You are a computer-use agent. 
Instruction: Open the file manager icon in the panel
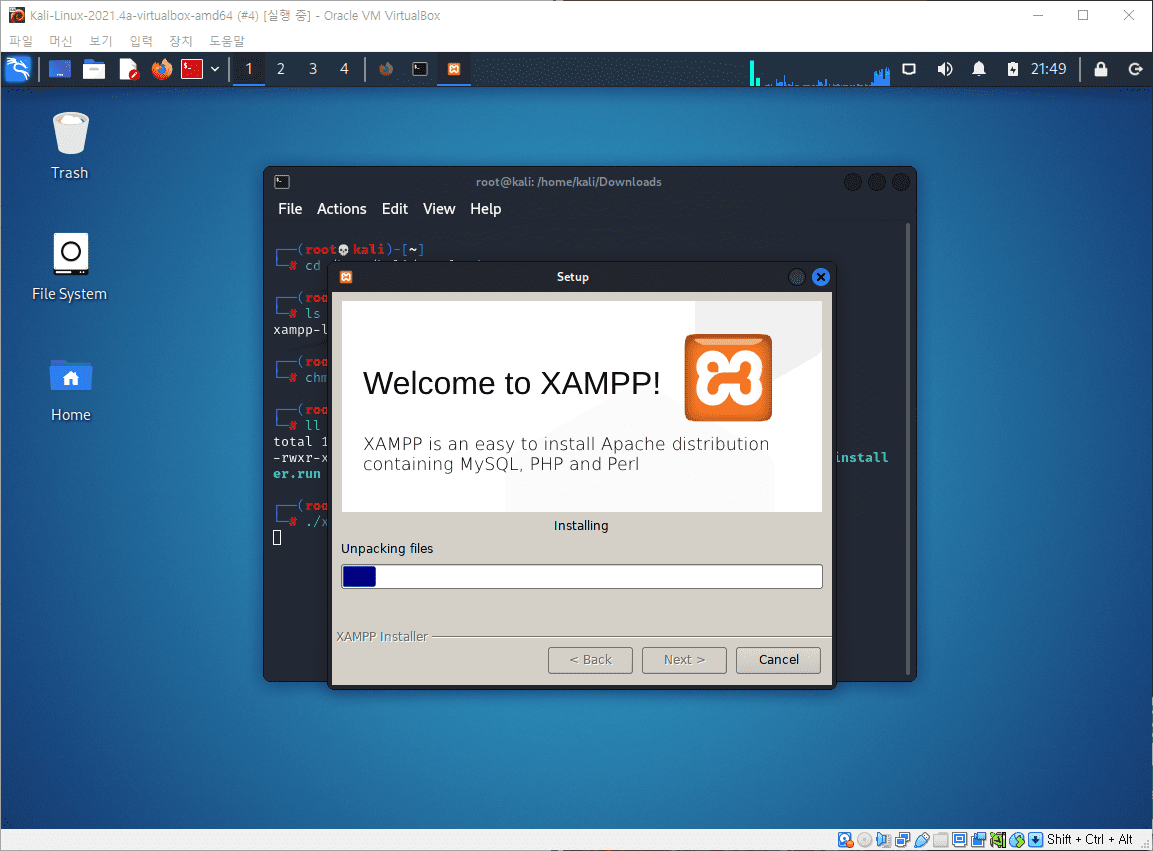pyautogui.click(x=92, y=69)
